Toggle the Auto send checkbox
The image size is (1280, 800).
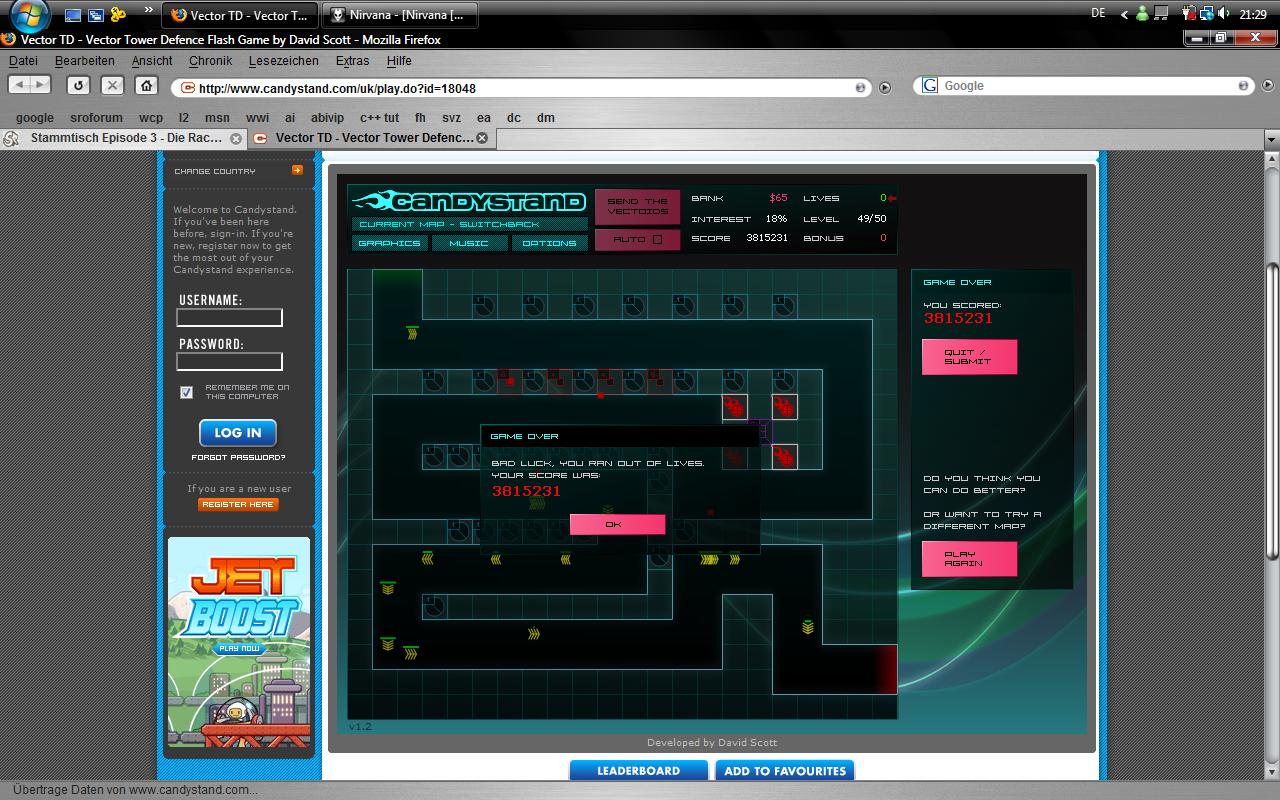coord(657,240)
